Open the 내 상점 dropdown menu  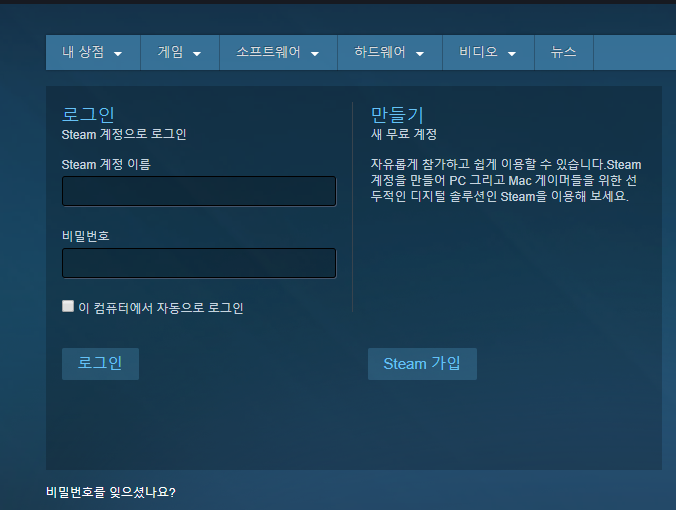(93, 53)
